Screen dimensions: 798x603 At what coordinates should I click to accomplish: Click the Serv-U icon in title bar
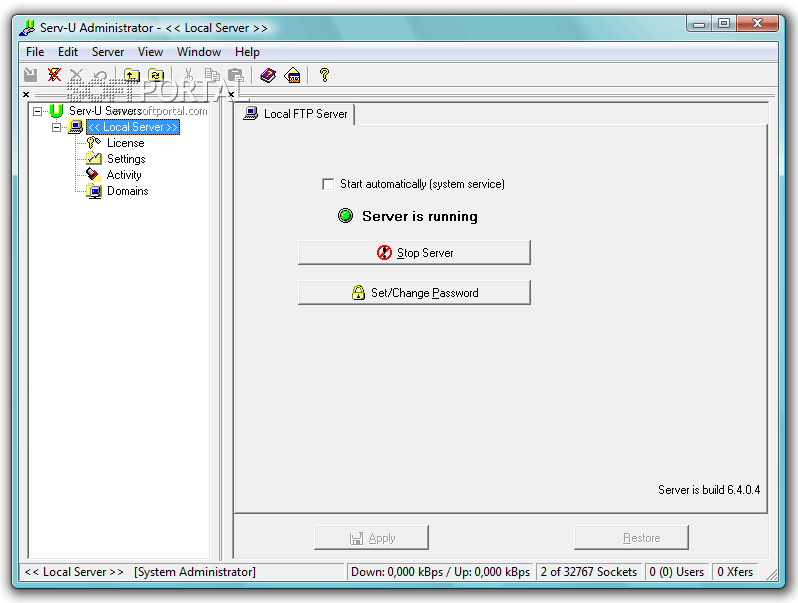[x=27, y=28]
